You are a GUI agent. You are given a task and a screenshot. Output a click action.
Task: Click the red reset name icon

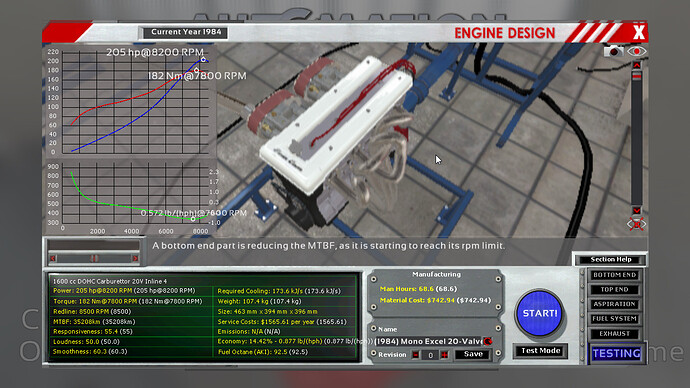tap(488, 341)
